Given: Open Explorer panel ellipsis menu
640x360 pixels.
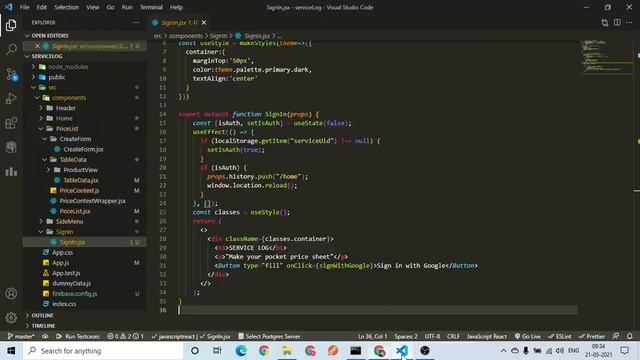Looking at the screenshot, I should coord(136,22).
